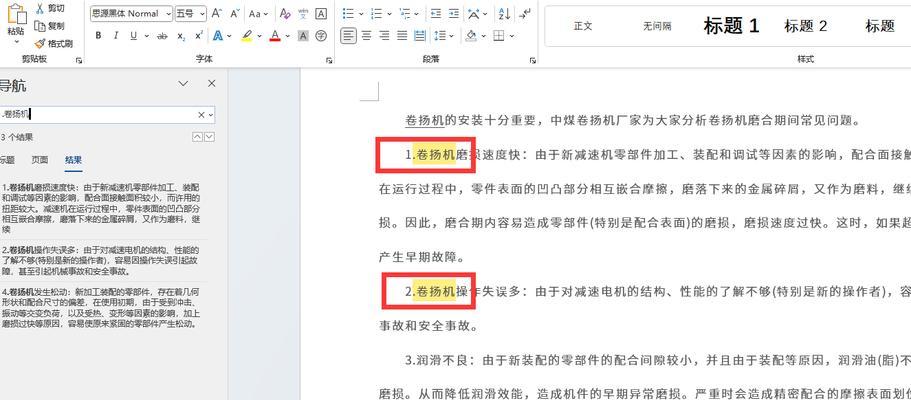The width and height of the screenshot is (911, 400).
Task: Toggle underline formatting
Action: tap(133, 36)
